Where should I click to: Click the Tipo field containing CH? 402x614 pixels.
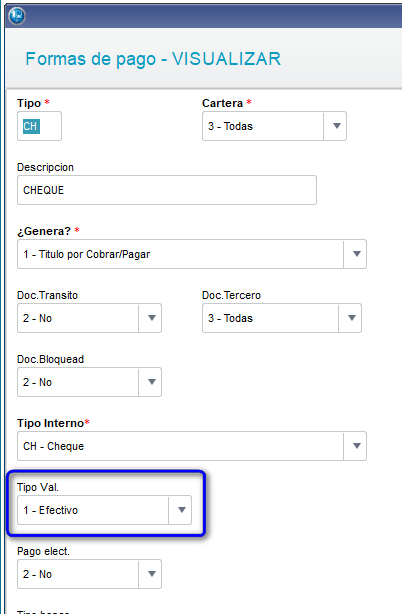pyautogui.click(x=39, y=126)
